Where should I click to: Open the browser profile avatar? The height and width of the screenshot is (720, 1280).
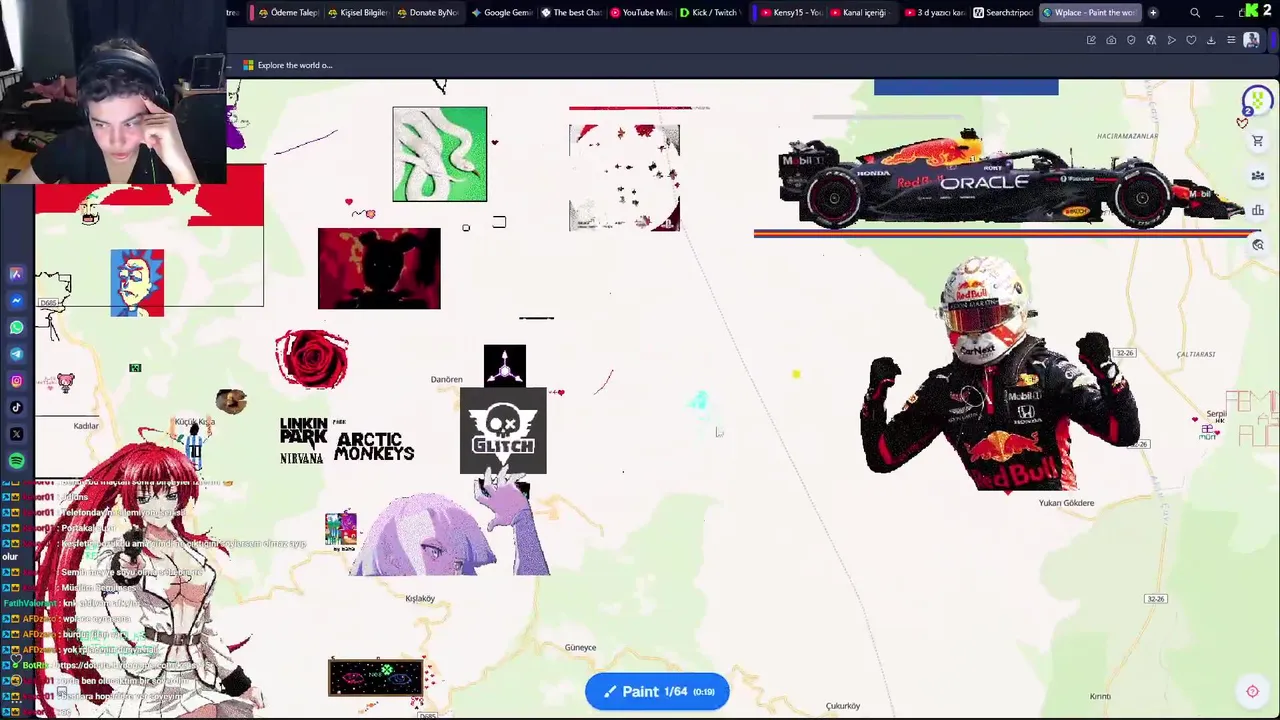[x=1251, y=40]
